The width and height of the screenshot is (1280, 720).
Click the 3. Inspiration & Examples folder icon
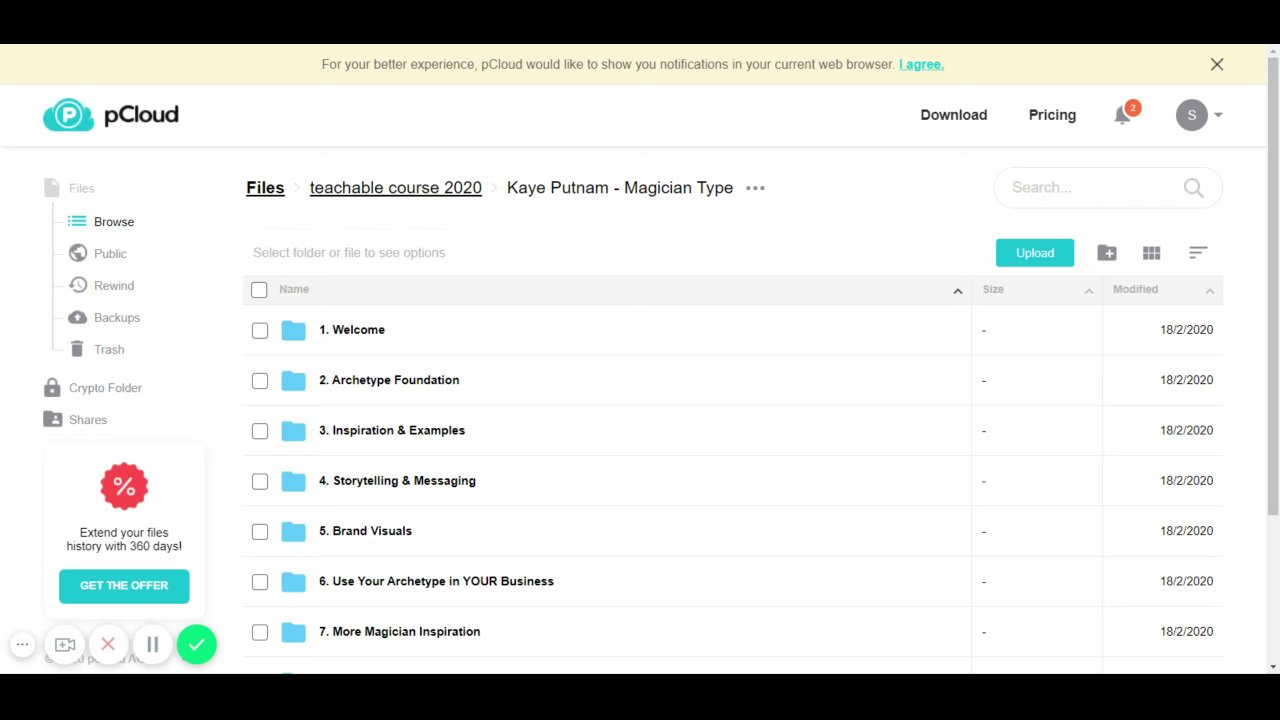click(293, 431)
